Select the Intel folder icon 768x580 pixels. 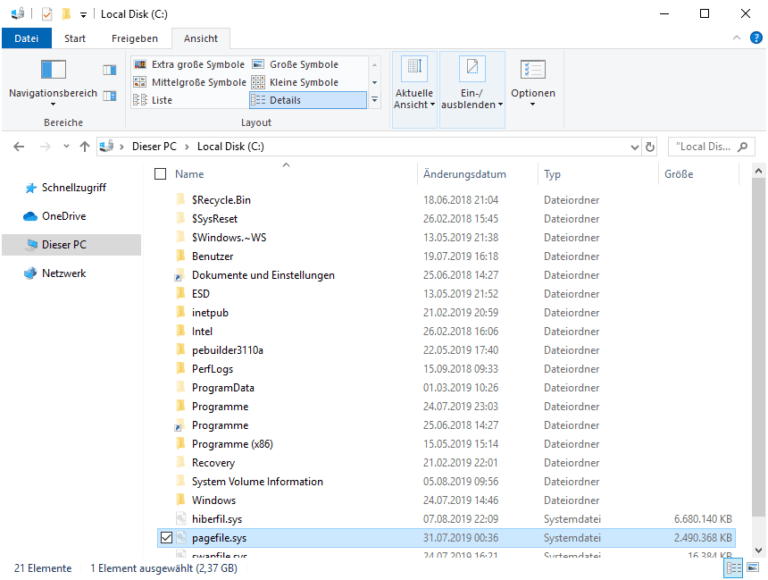click(x=181, y=331)
